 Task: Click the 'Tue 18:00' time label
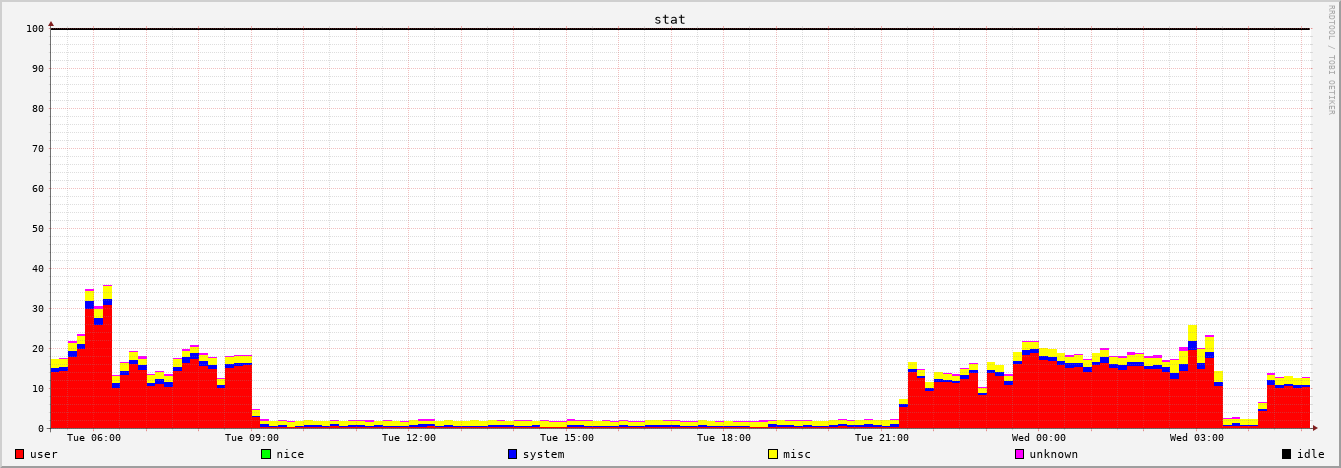(724, 438)
